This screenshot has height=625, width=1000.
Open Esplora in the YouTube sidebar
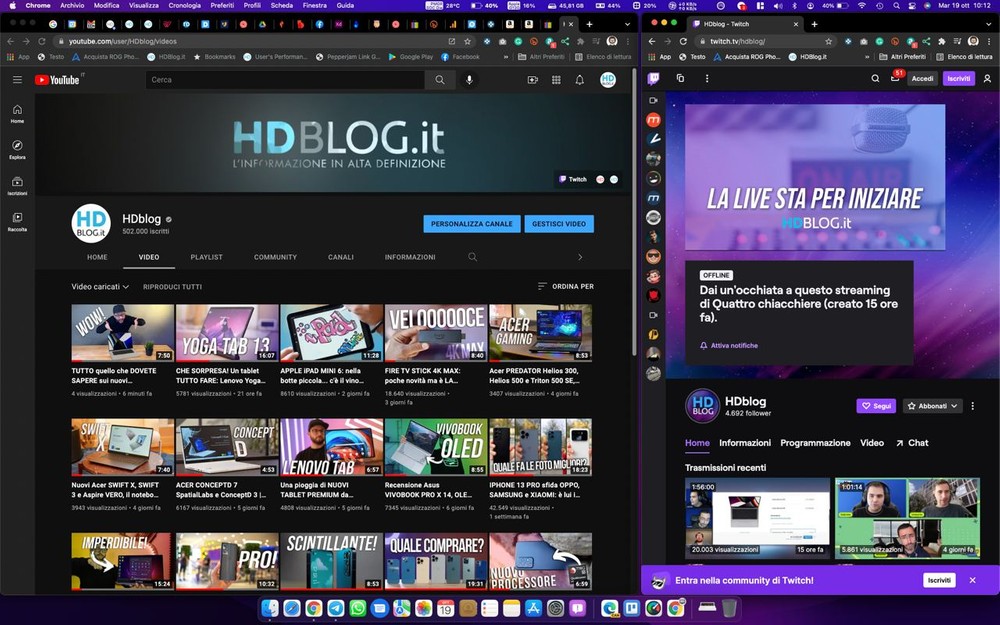pos(17,150)
